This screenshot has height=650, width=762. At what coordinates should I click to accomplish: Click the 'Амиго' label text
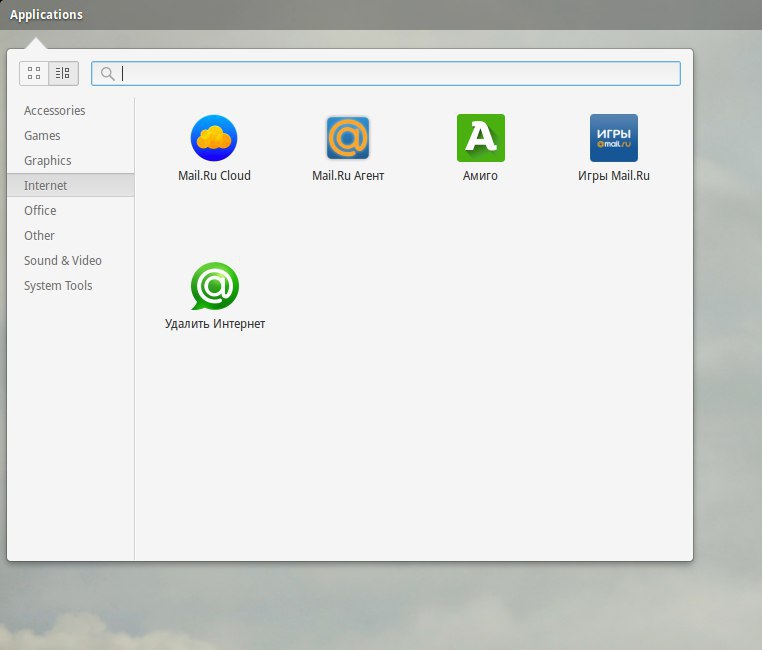click(x=480, y=176)
